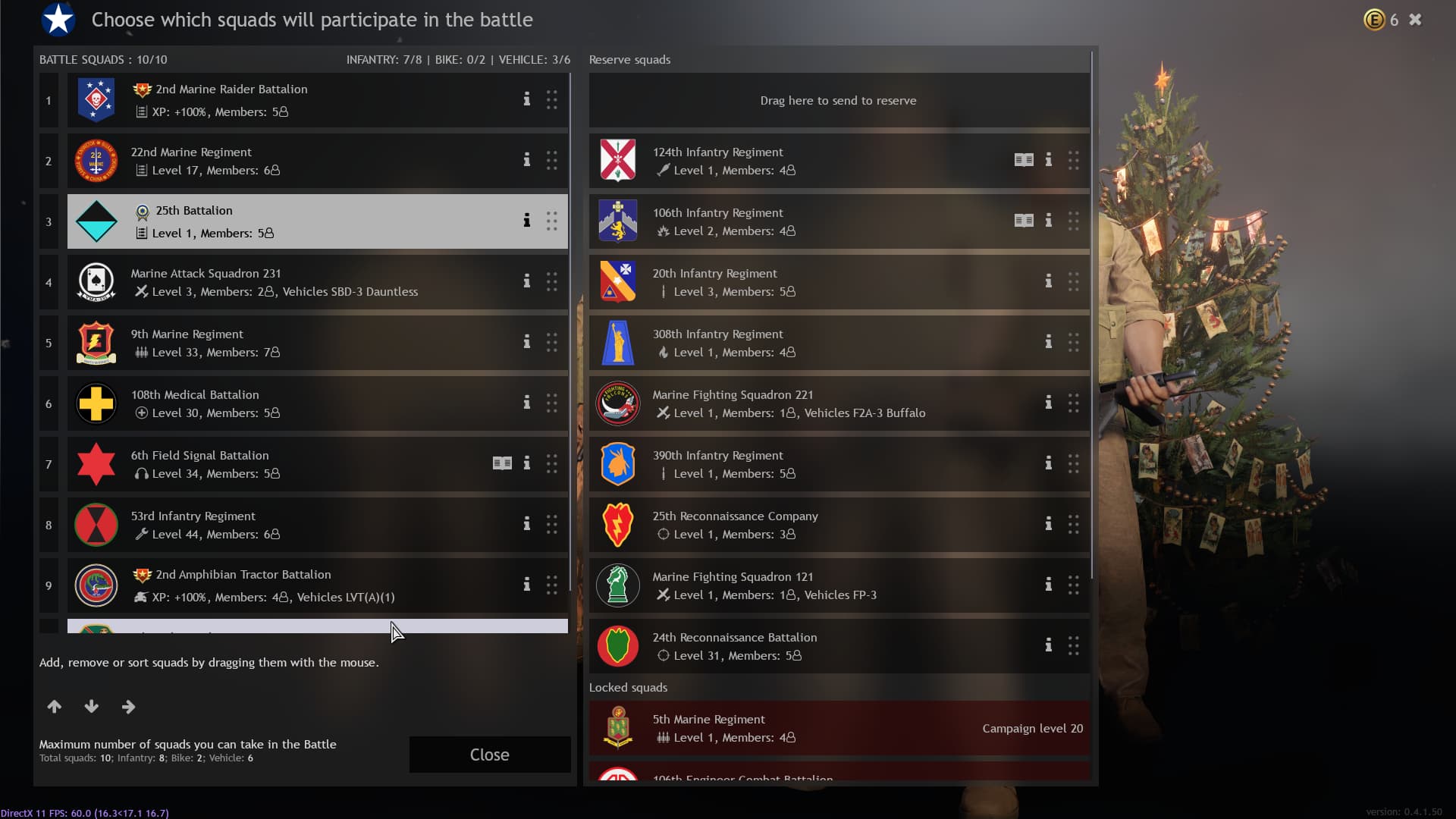Close the squad selection window
Image resolution: width=1456 pixels, height=819 pixels.
(x=1415, y=20)
